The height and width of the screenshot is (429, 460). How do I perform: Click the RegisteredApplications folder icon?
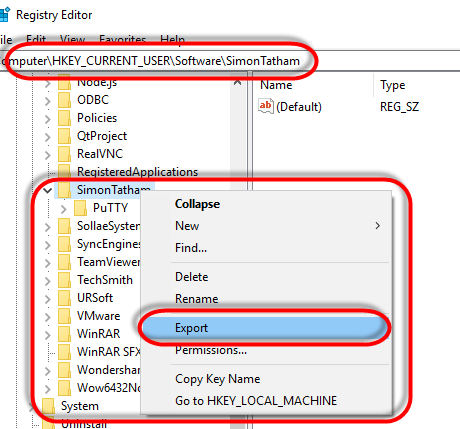[x=64, y=171]
